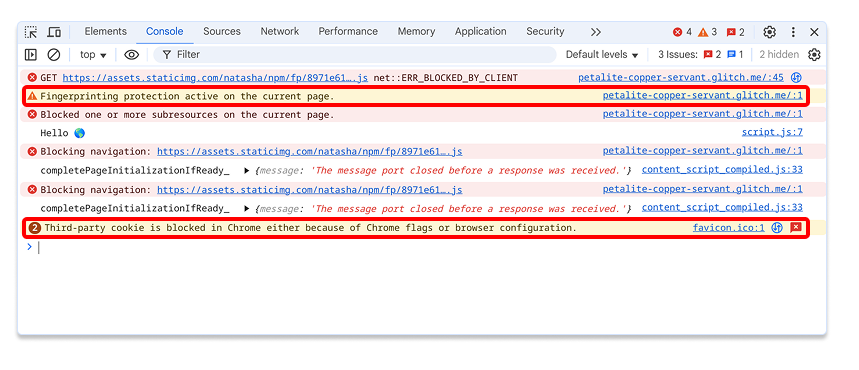Click the issues count badge in tab bar

point(735,32)
